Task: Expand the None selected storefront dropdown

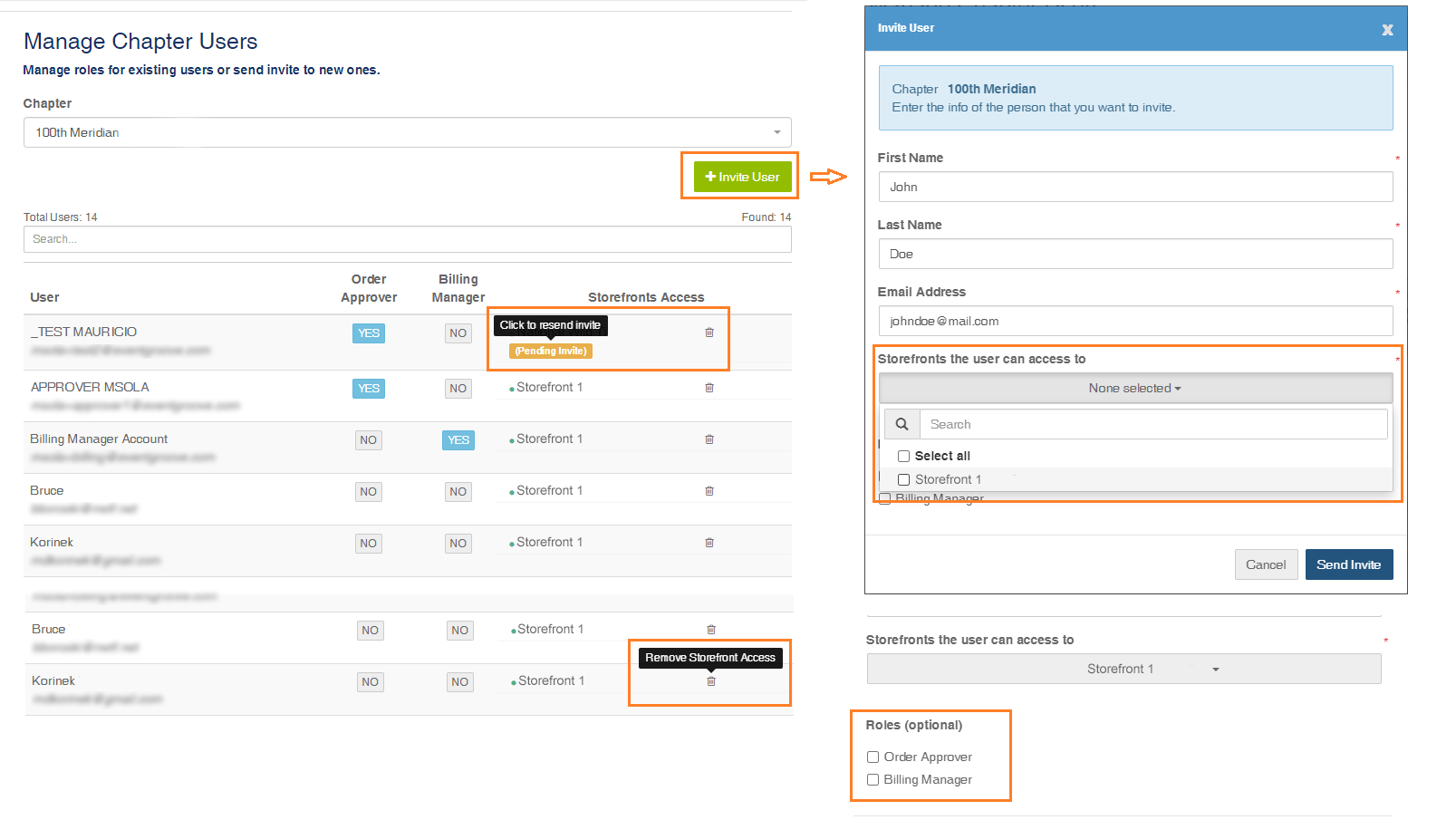Action: click(1135, 388)
